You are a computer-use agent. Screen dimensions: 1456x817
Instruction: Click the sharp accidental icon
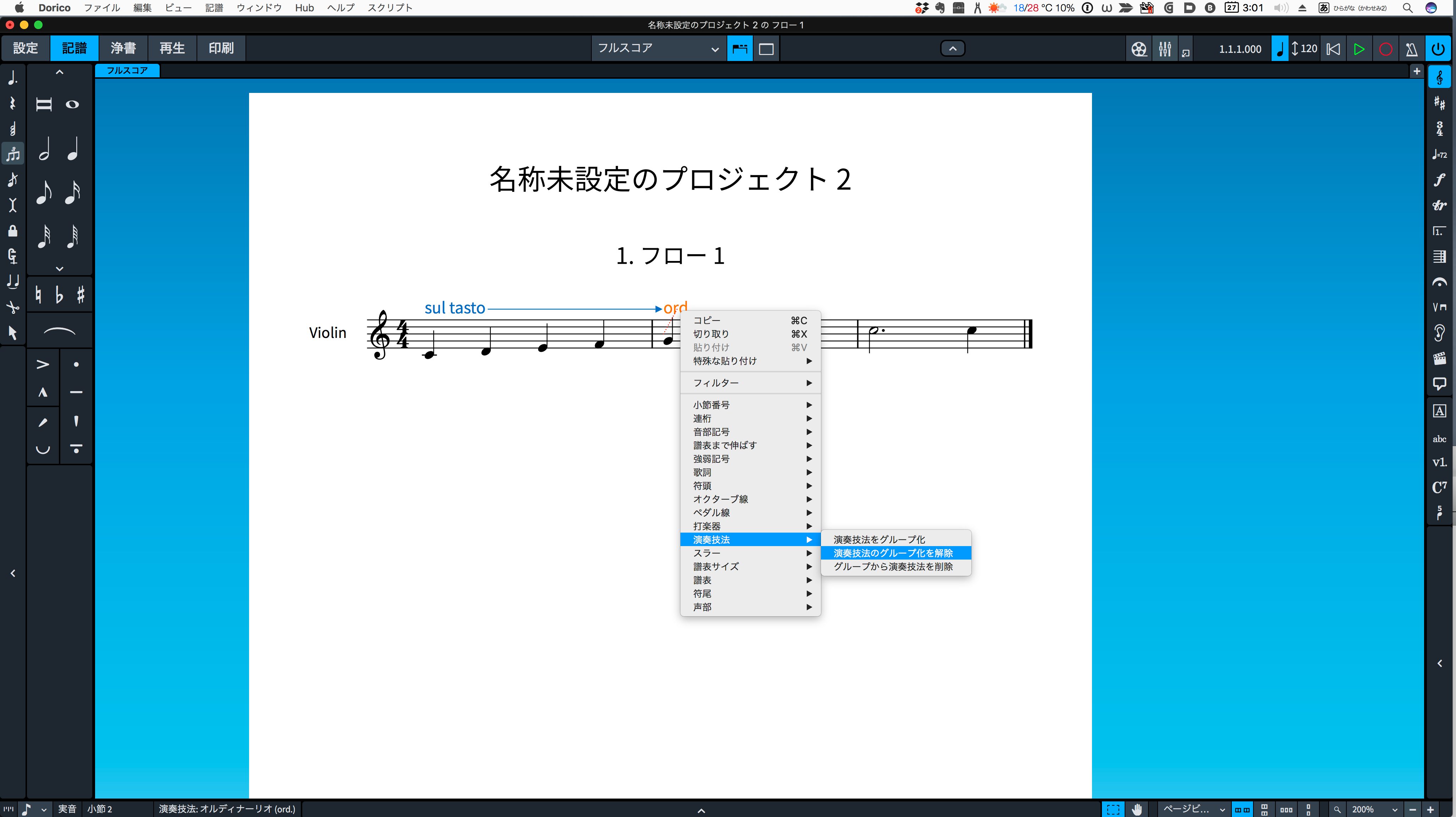pyautogui.click(x=81, y=294)
